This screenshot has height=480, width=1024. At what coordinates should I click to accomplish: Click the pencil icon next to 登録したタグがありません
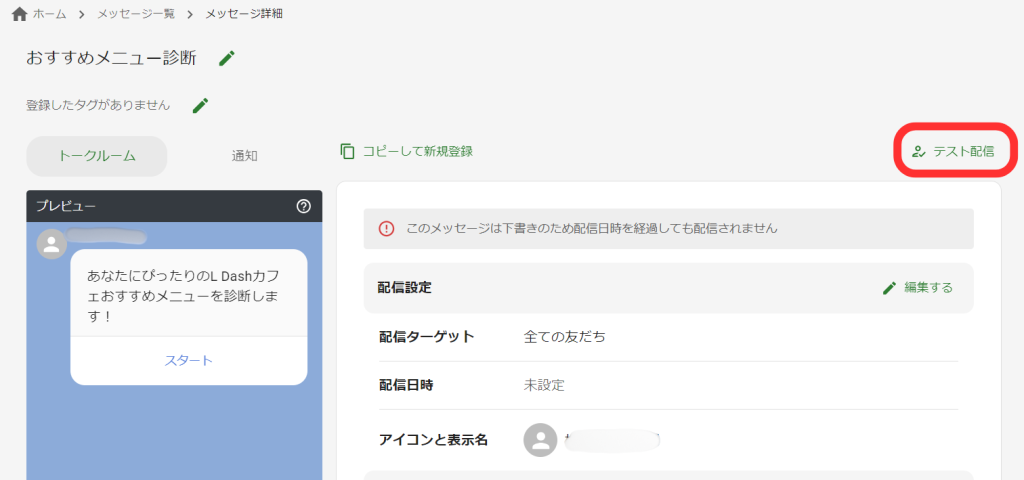(200, 105)
